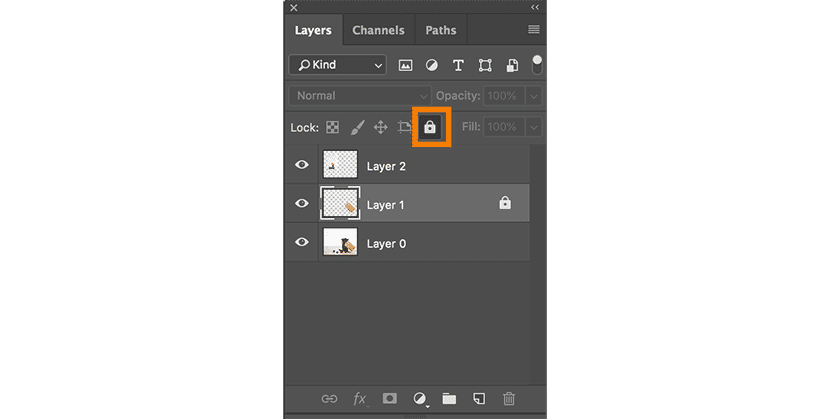Filter layers by pixel layer icon
Screen dimensions: 830x419
point(406,65)
